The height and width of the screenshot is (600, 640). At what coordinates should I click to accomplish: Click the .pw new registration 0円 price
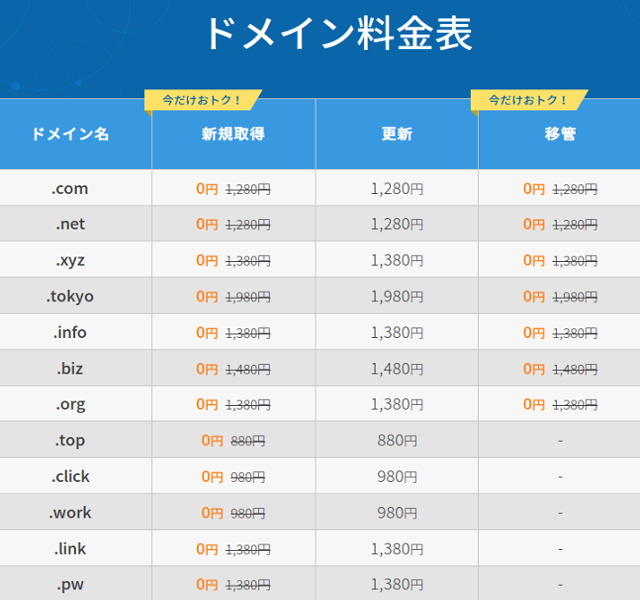coord(207,584)
